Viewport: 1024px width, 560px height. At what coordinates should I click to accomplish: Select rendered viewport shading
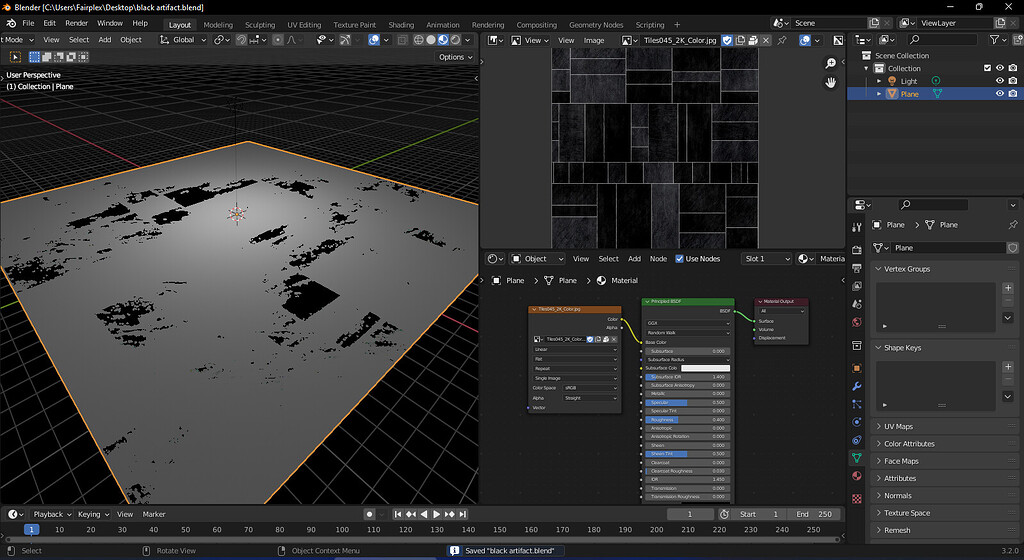(x=456, y=40)
